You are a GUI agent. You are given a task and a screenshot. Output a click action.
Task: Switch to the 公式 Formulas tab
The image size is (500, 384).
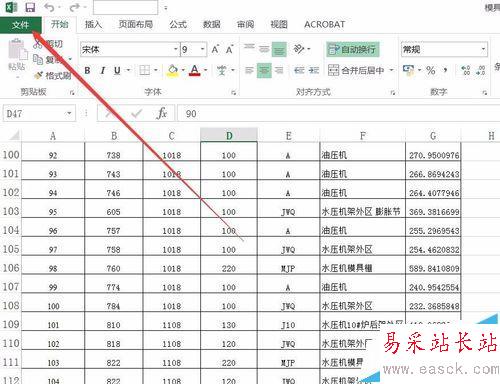pos(178,24)
